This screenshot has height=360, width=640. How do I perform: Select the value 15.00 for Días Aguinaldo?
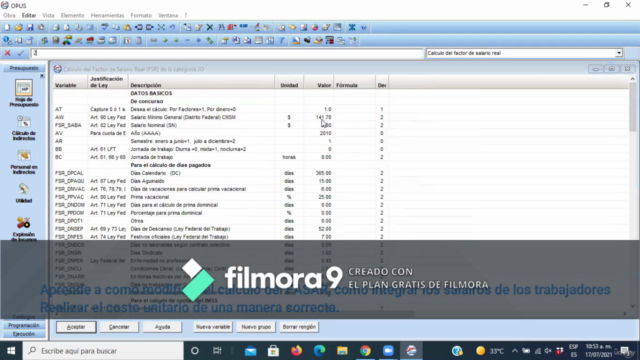[325, 181]
